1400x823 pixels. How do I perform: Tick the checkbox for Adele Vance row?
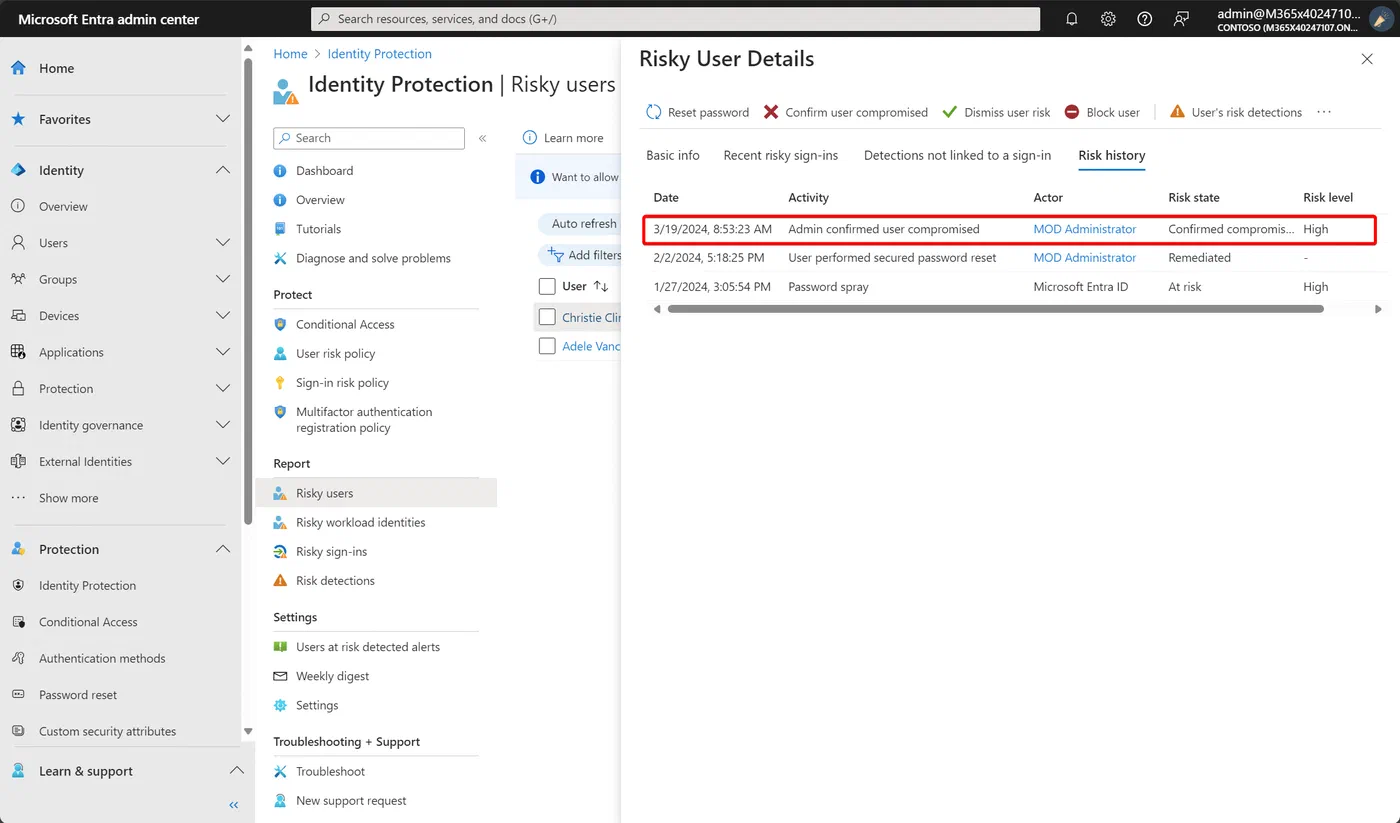(x=547, y=346)
